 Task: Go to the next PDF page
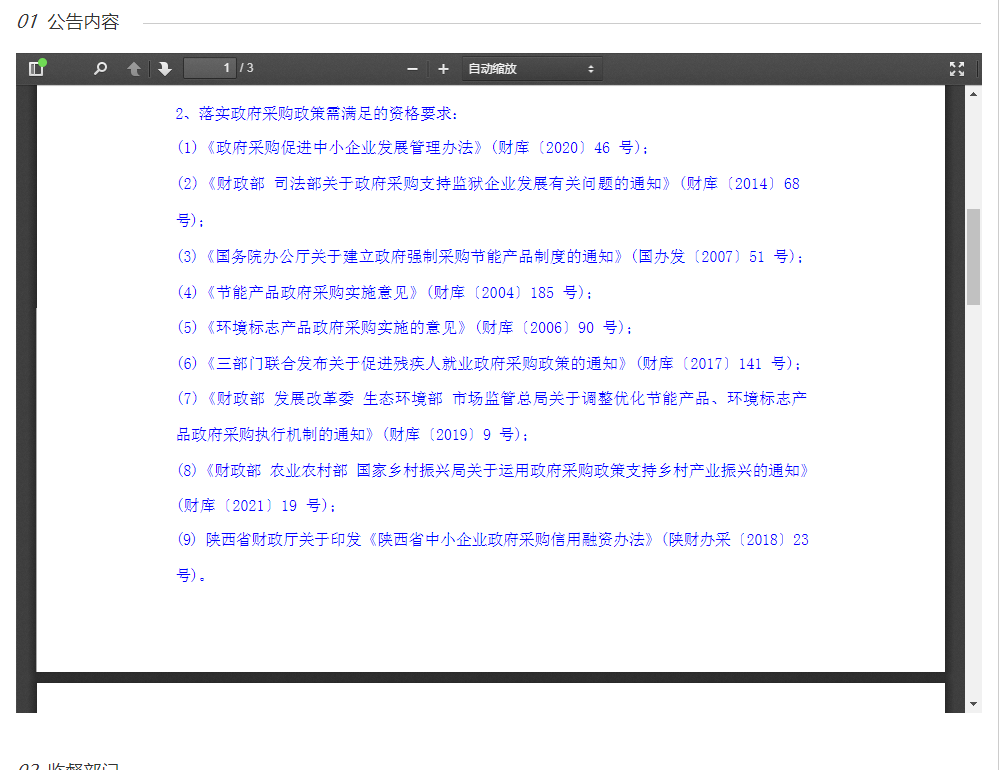(164, 69)
